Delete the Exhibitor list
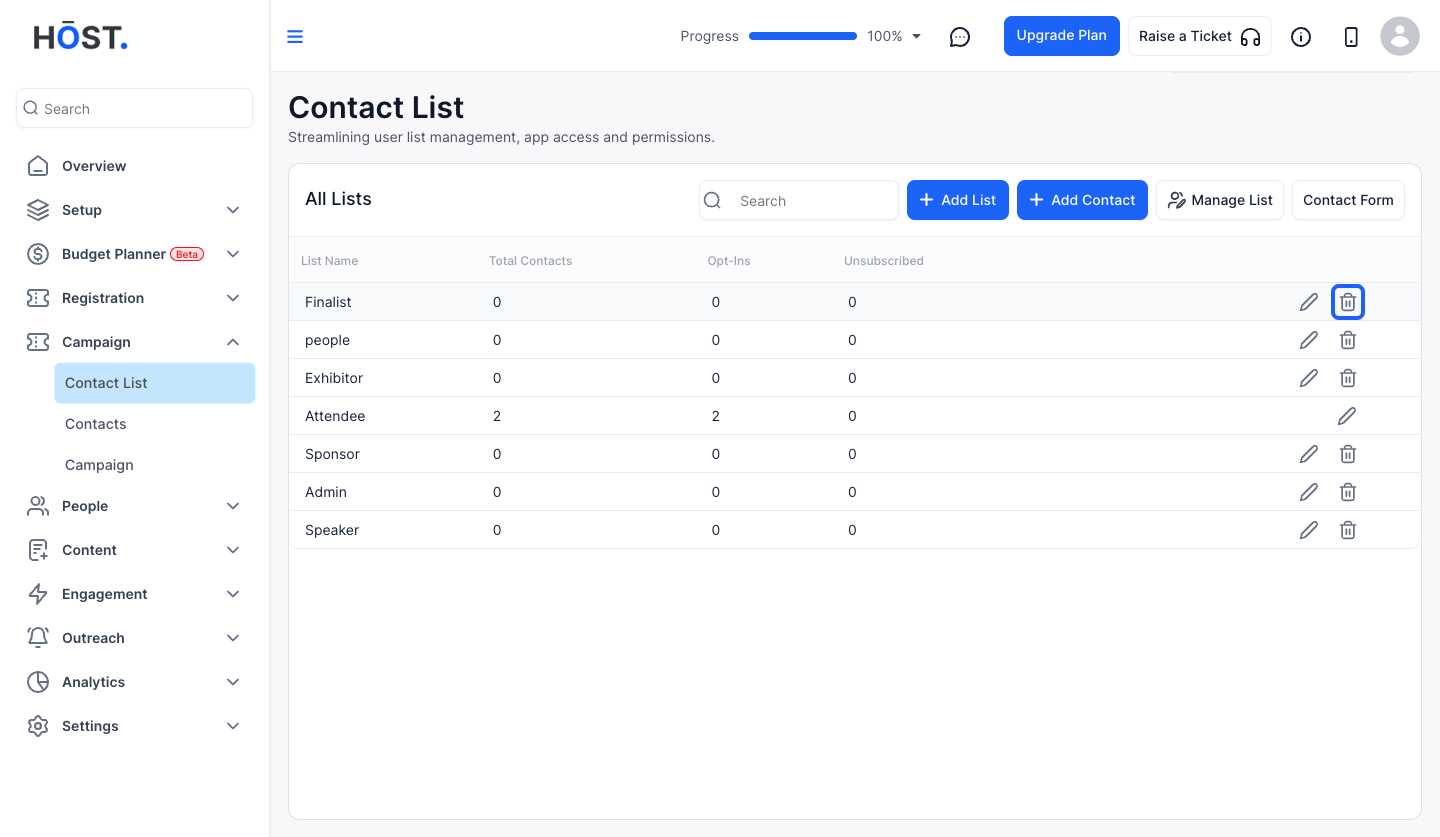 point(1348,378)
